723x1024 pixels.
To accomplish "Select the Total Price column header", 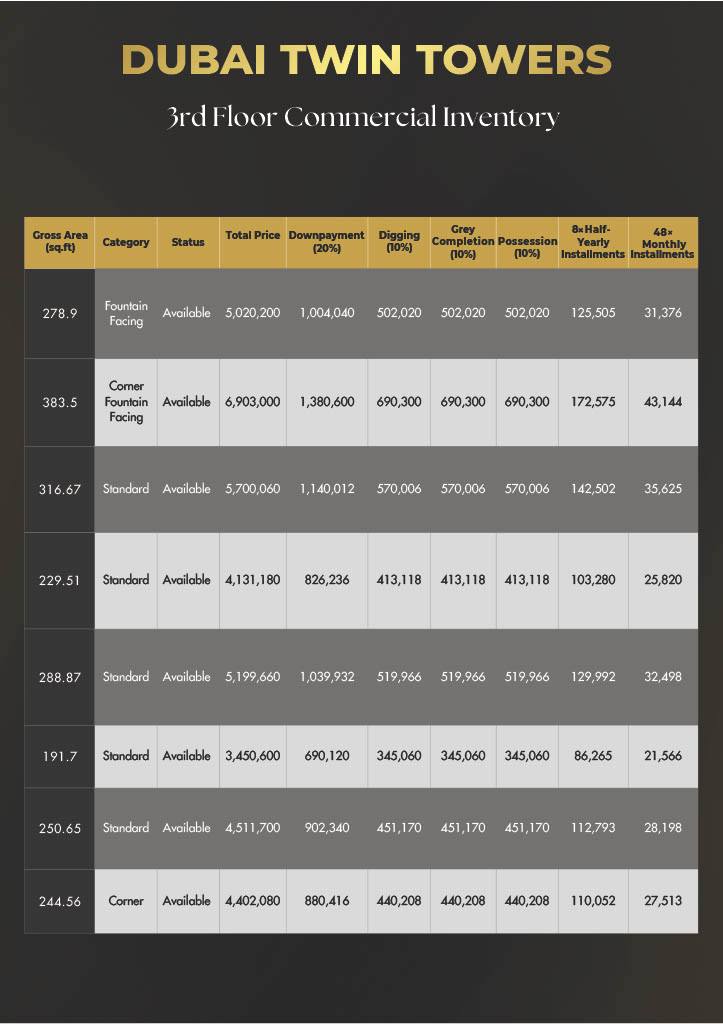I will (253, 236).
